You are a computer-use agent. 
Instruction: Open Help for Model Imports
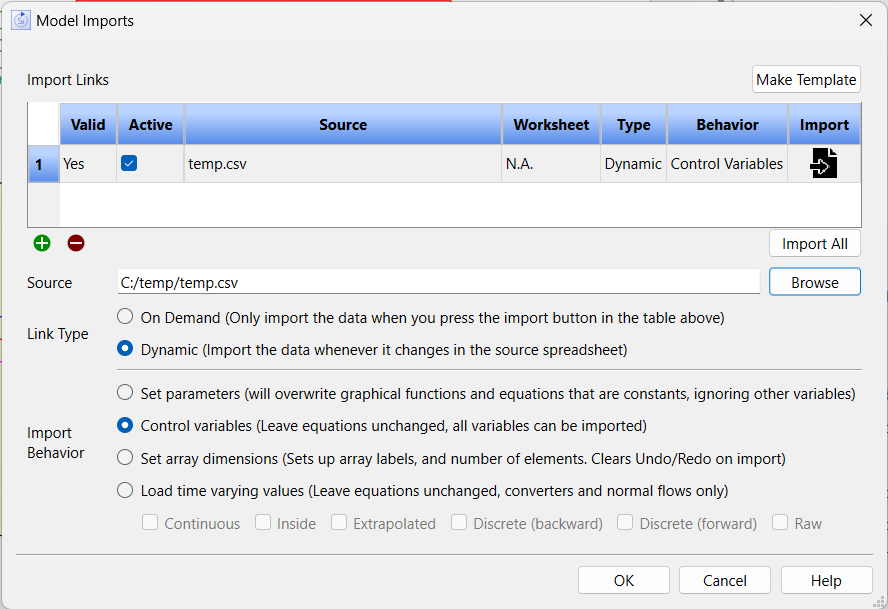[x=826, y=581]
